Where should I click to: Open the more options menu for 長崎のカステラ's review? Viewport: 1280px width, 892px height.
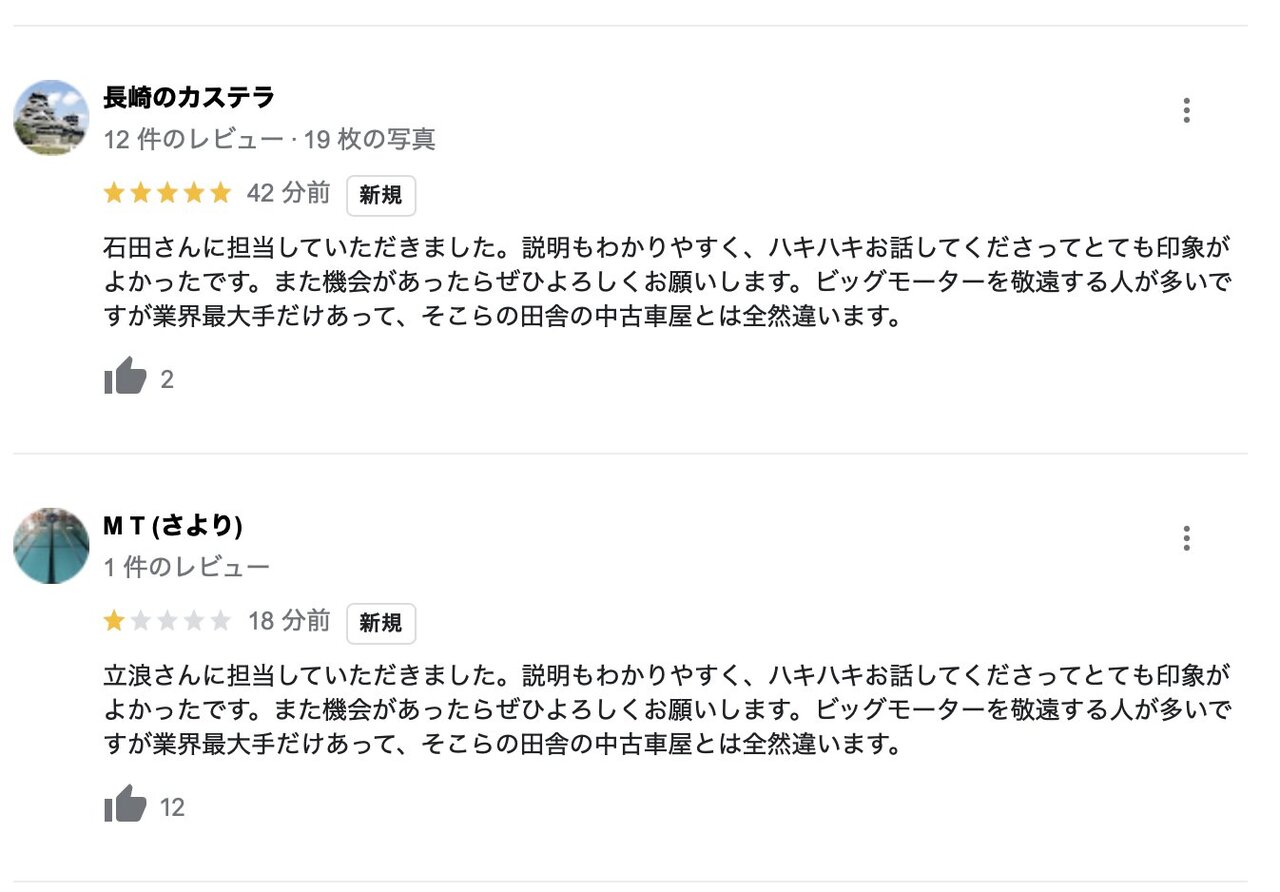pos(1186,110)
